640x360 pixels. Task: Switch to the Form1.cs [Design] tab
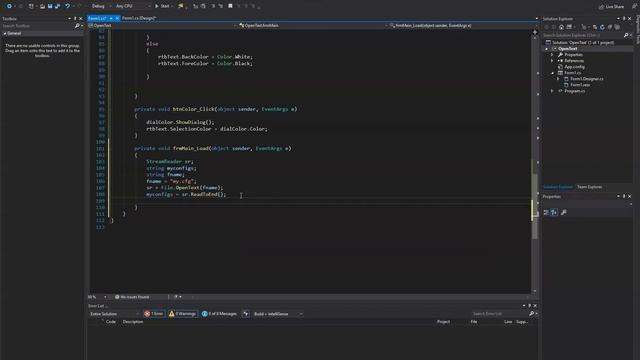(x=139, y=18)
